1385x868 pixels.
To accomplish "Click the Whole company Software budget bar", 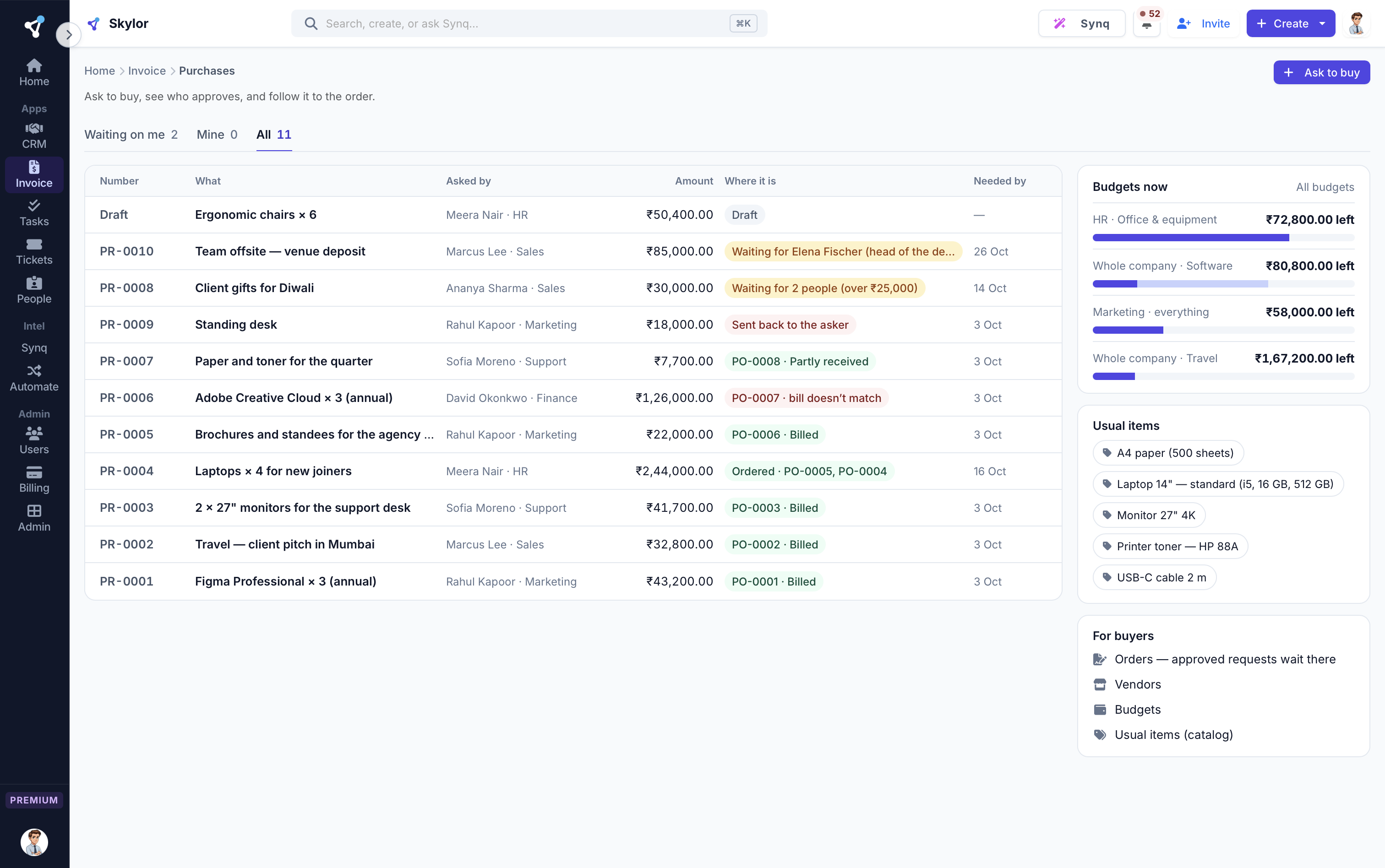I will tap(1223, 284).
